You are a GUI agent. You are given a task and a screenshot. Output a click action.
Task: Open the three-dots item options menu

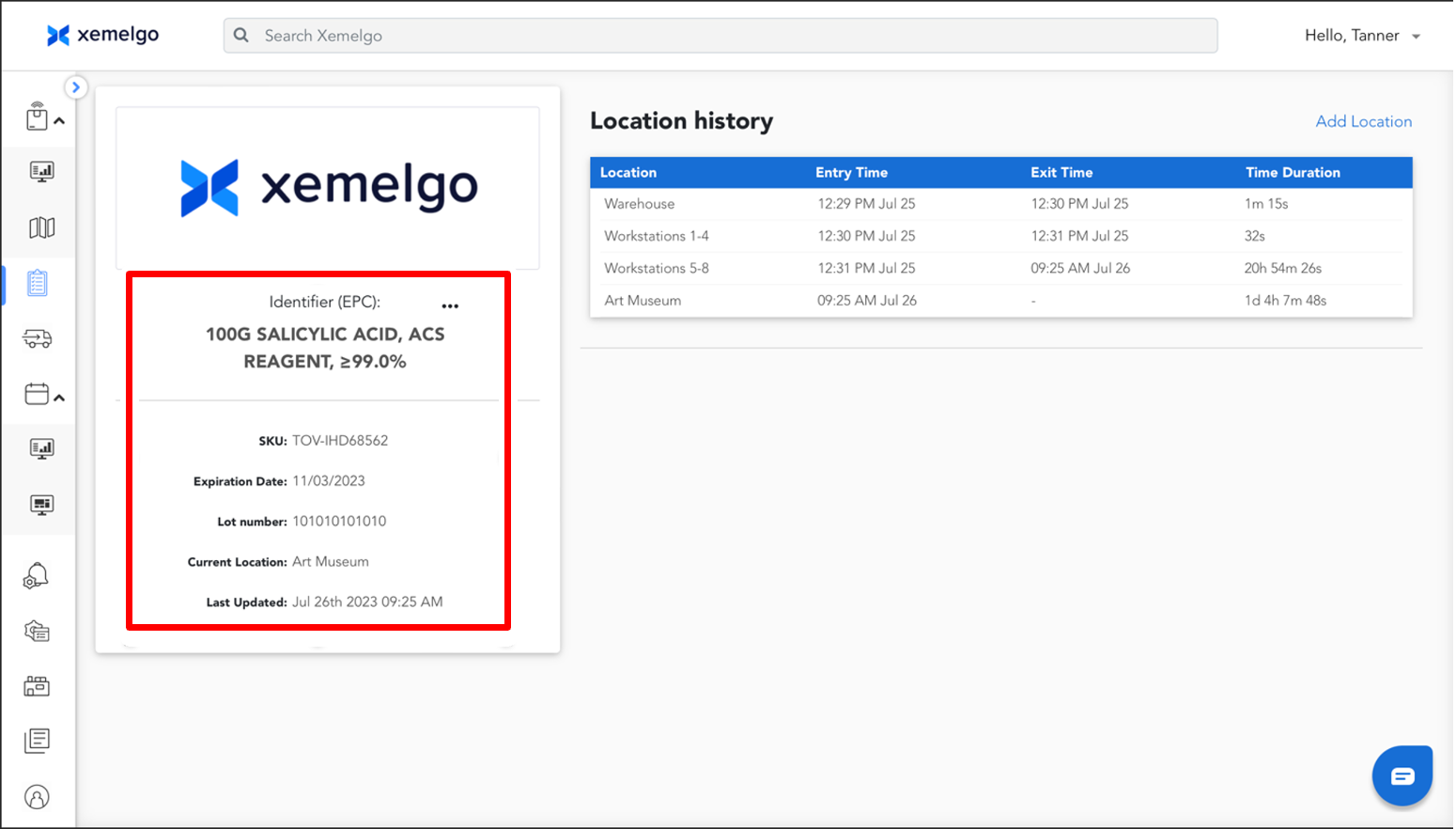450,306
